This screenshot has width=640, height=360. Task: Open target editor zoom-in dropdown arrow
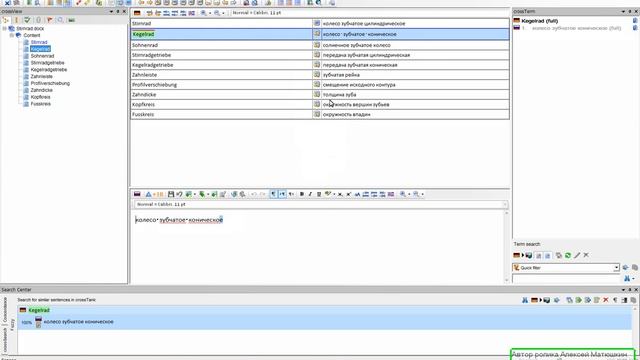(409, 195)
